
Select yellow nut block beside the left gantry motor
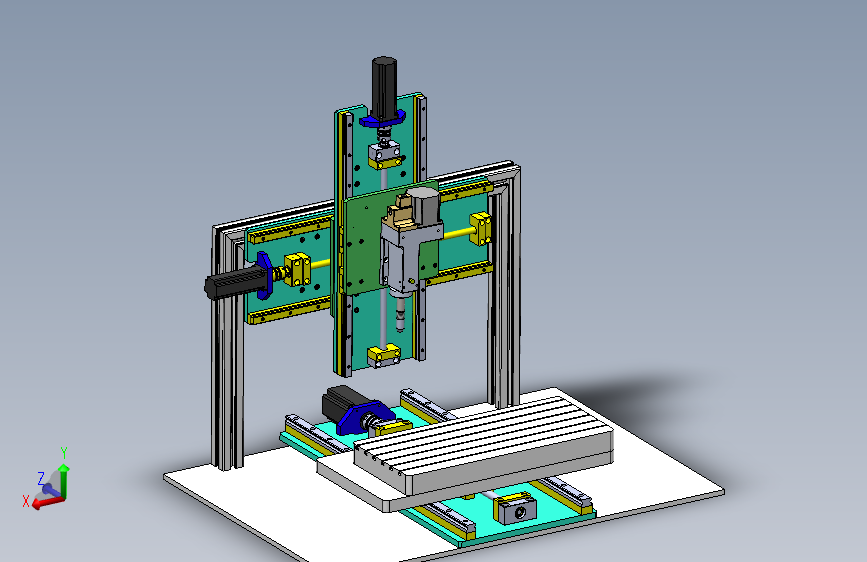pyautogui.click(x=297, y=269)
